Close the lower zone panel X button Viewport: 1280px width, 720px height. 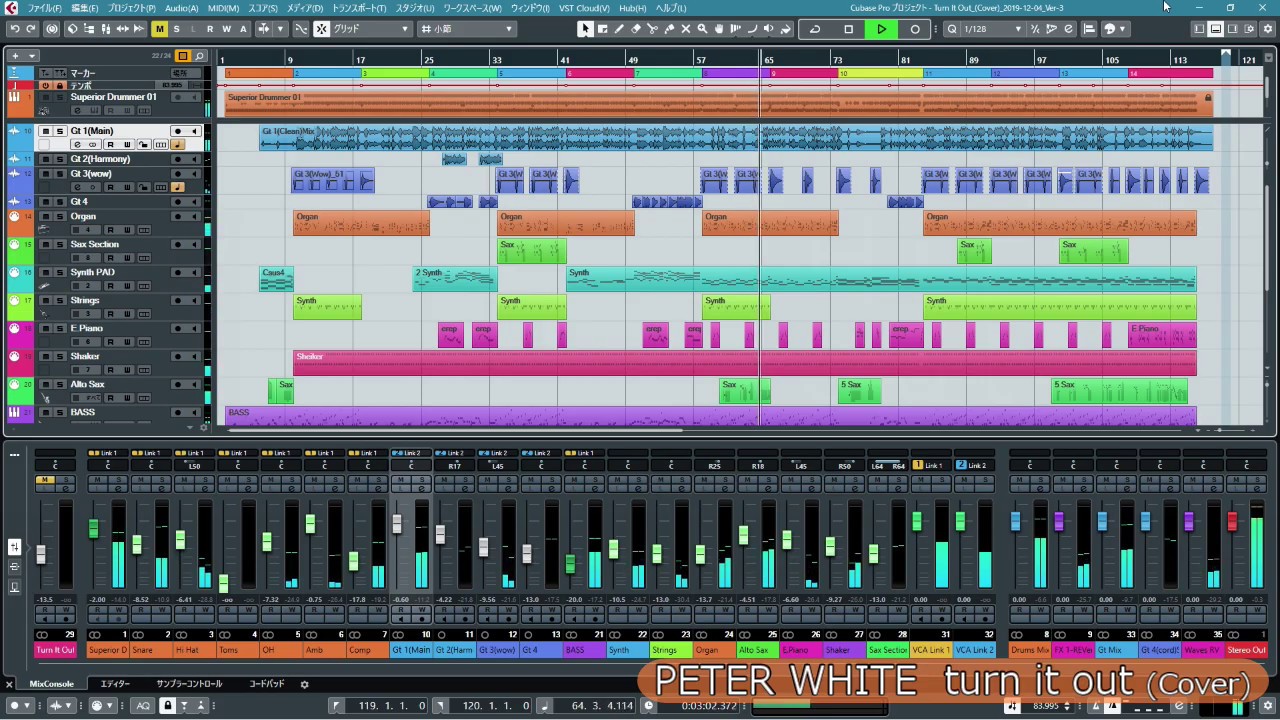tap(10, 685)
